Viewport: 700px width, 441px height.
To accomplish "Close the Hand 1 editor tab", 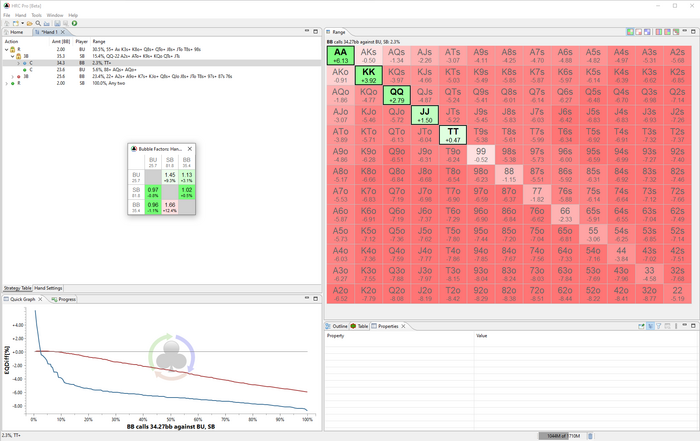I will pos(63,32).
